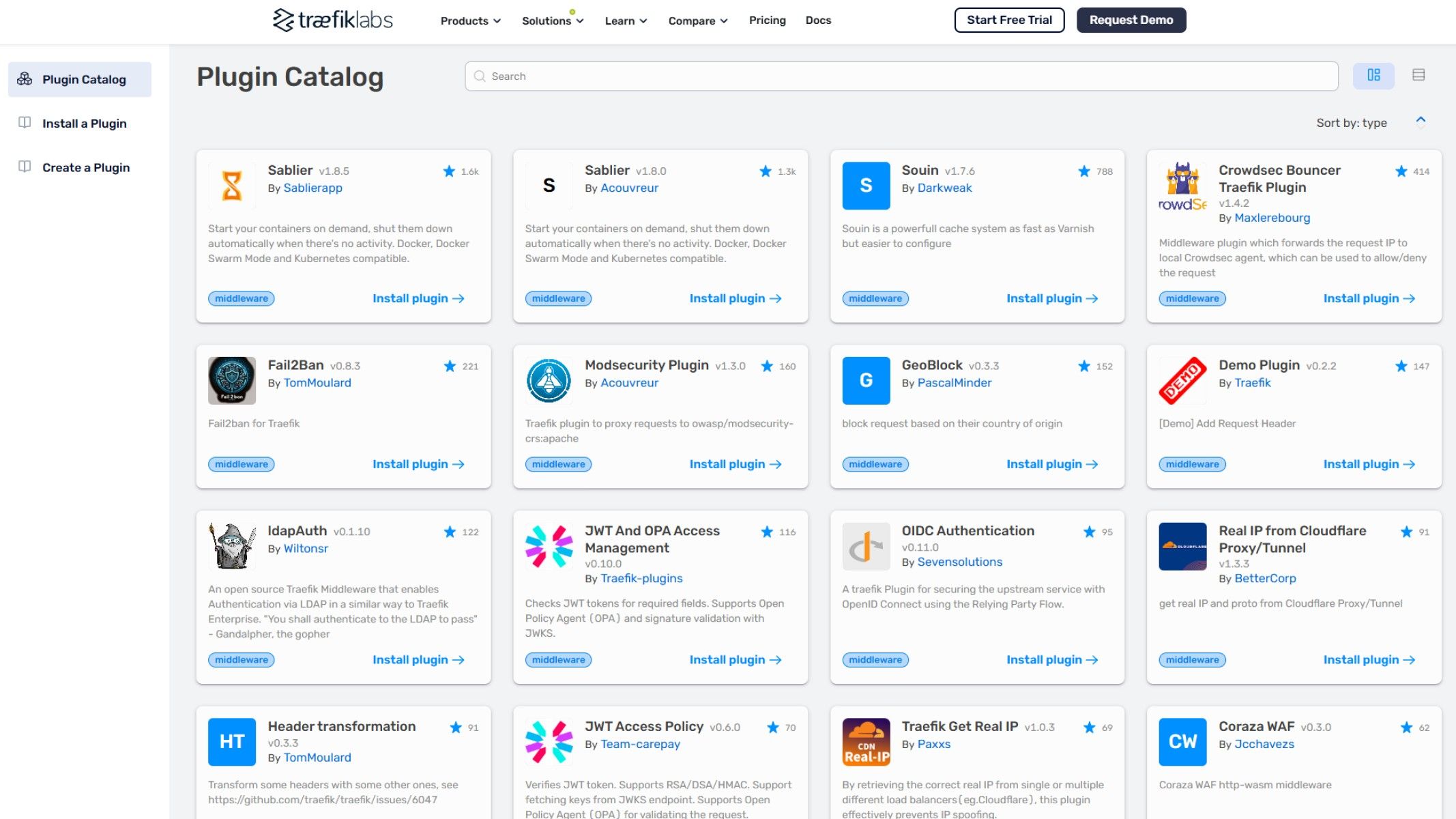The image size is (1456, 819).
Task: Select Plugin Catalog in the sidebar
Action: point(80,79)
